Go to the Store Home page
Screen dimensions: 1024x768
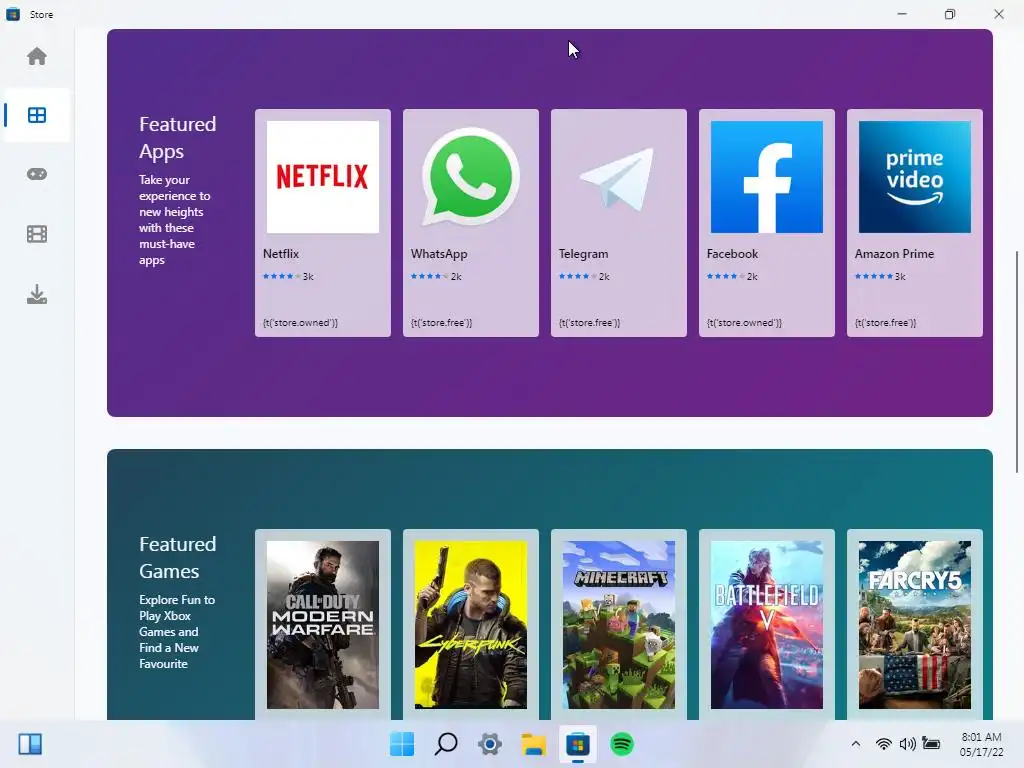coord(37,56)
